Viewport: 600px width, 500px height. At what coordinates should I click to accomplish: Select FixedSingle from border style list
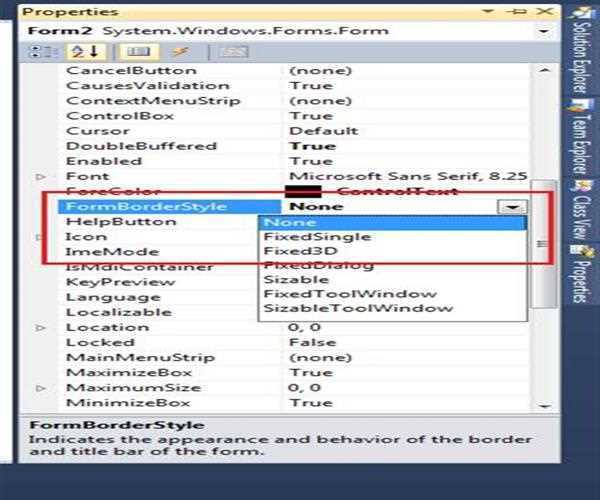tap(302, 237)
